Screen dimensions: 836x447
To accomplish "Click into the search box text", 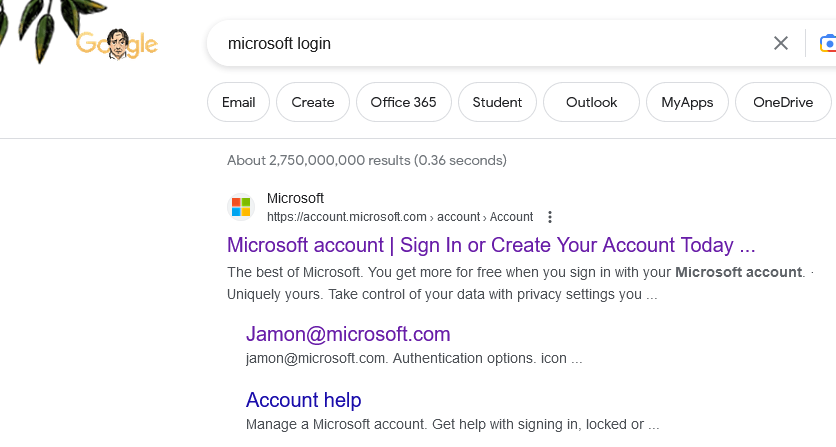I will pyautogui.click(x=279, y=43).
